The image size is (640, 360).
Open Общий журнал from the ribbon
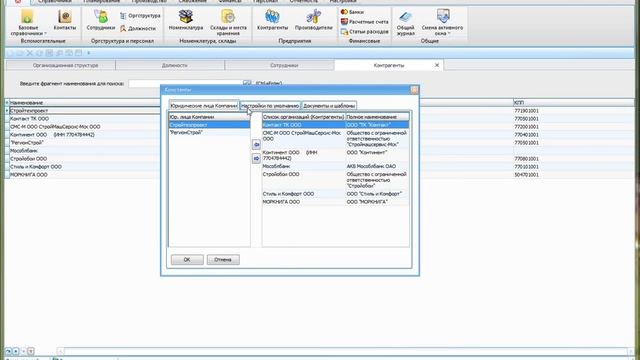click(x=406, y=23)
